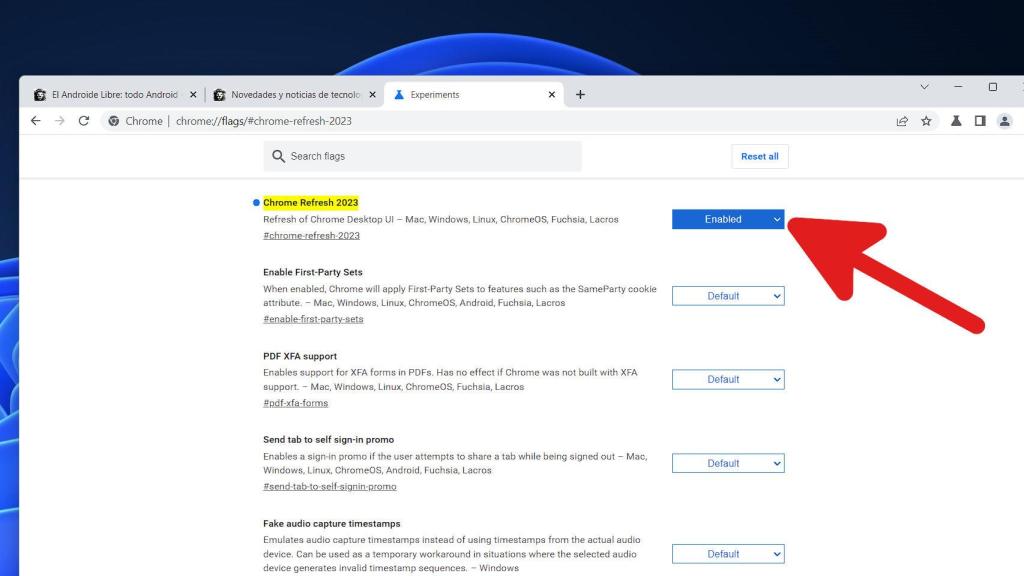Bookmark this page with the star icon
Image resolution: width=1024 pixels, height=576 pixels.
pos(926,121)
